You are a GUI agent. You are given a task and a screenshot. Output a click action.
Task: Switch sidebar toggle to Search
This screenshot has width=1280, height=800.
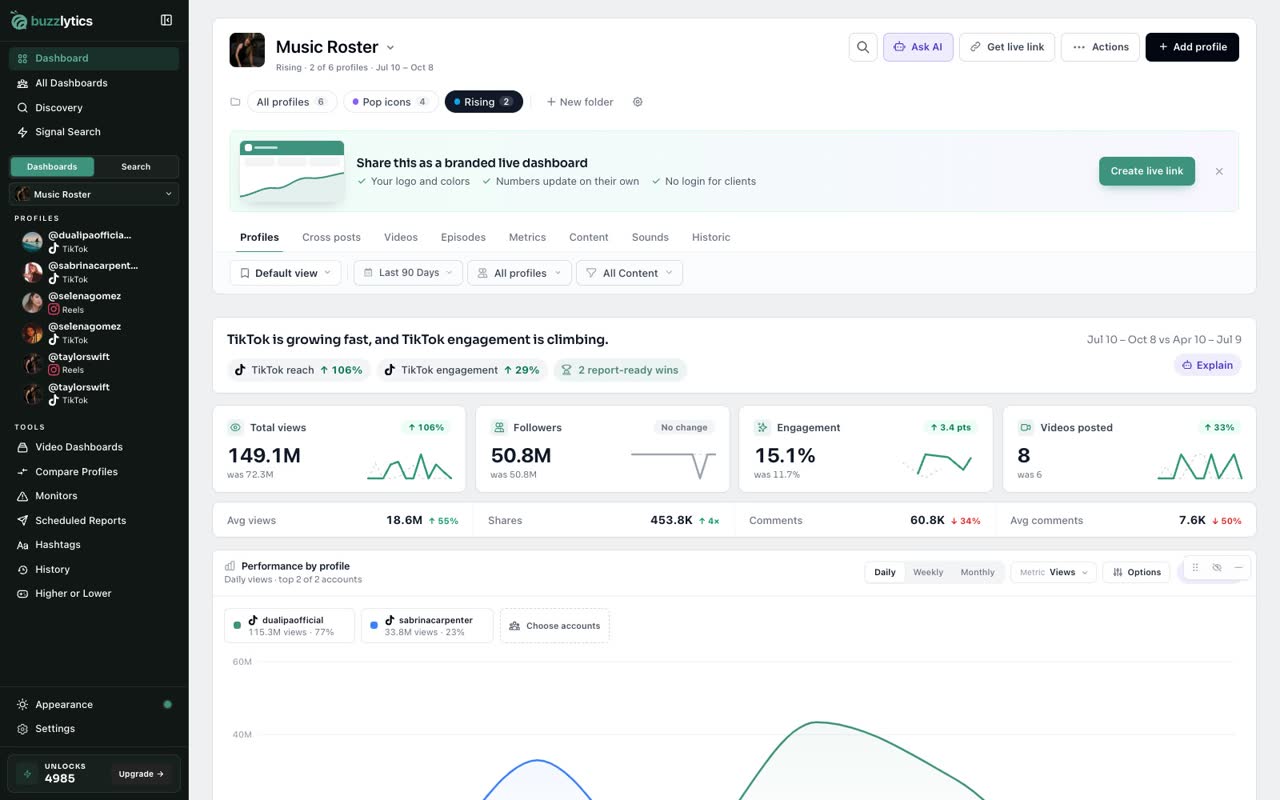pos(136,167)
